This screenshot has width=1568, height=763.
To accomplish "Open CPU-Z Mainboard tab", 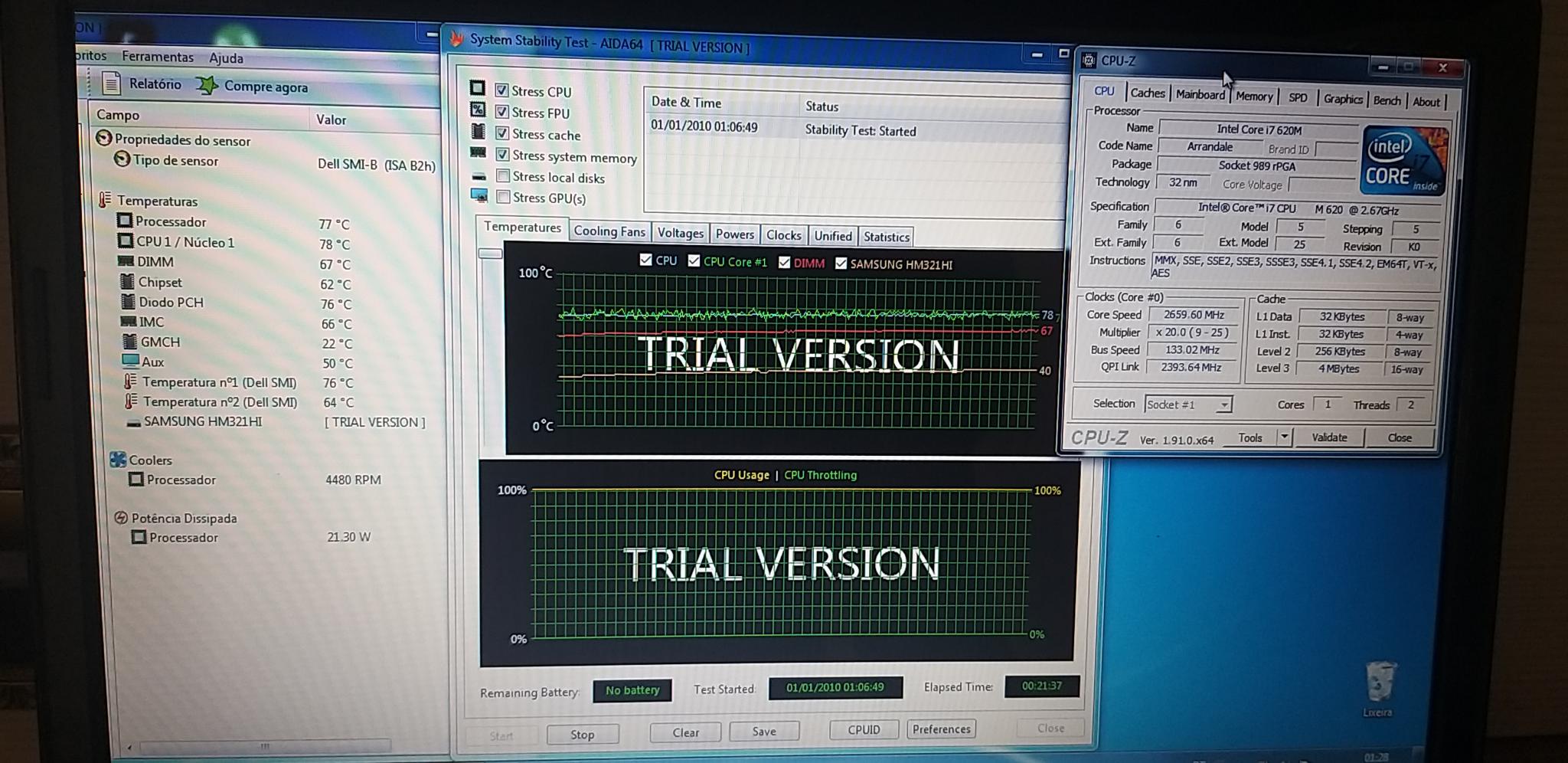I will point(1200,94).
